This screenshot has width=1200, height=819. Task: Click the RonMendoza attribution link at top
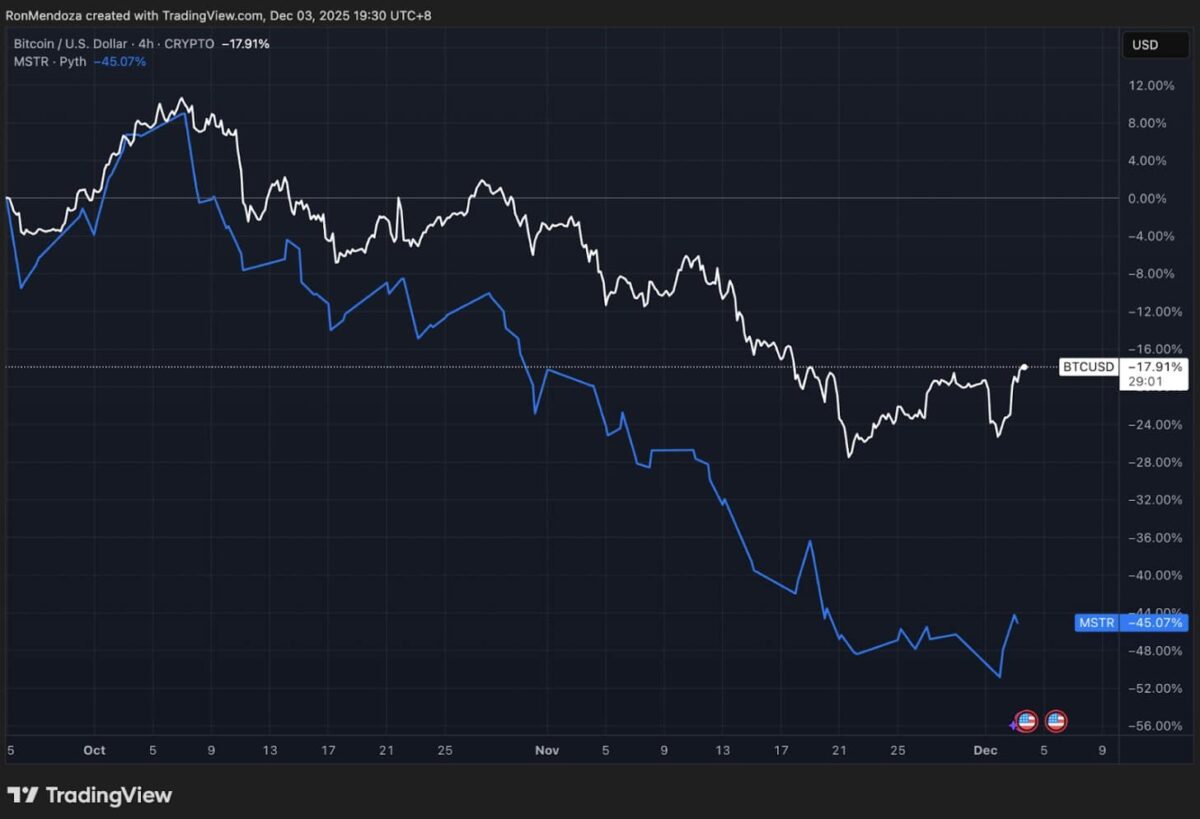click(42, 15)
